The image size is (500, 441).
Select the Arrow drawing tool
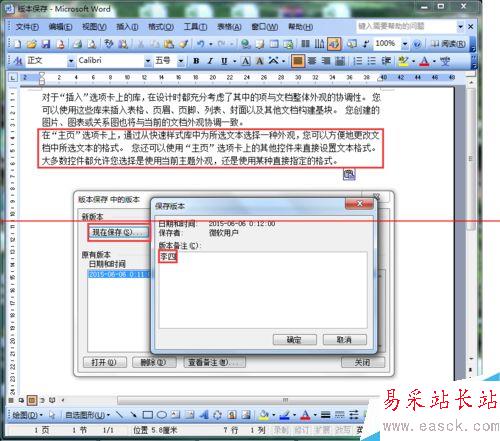133,415
